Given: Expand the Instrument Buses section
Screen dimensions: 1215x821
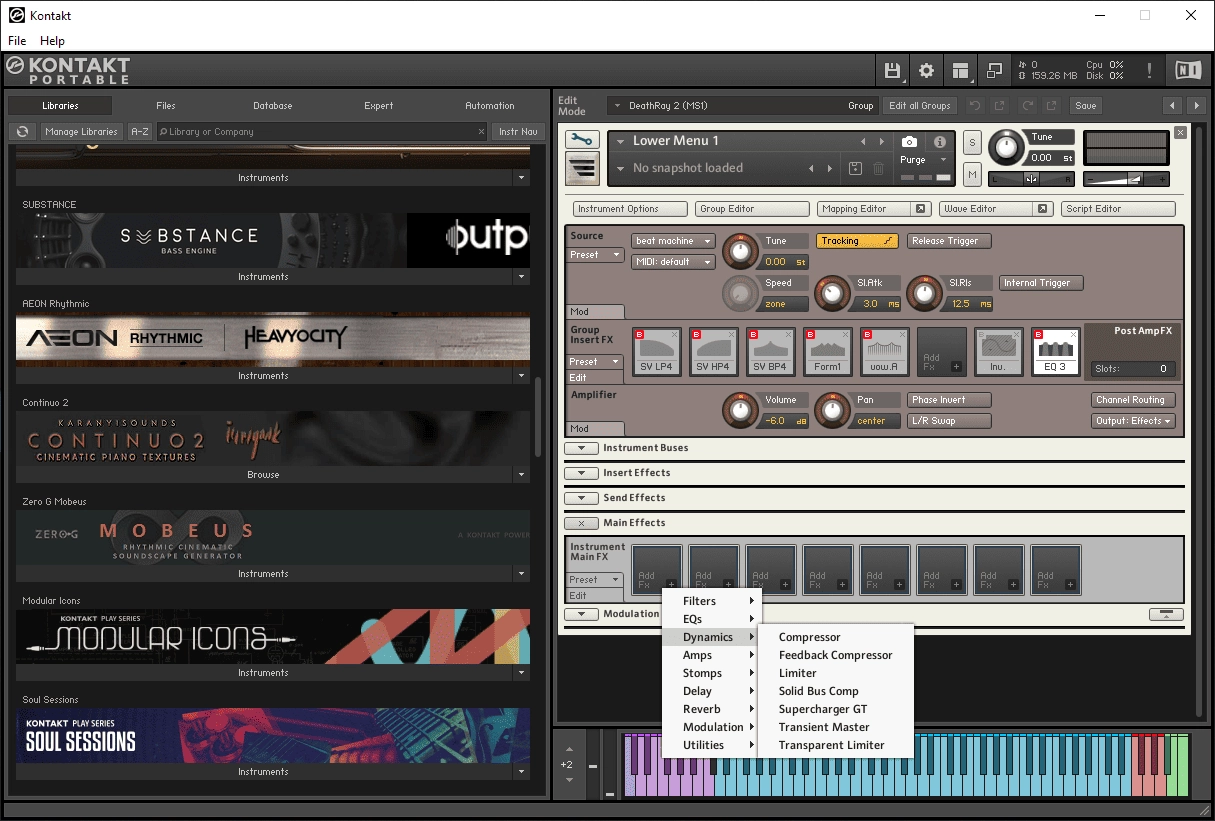Looking at the screenshot, I should click(581, 448).
